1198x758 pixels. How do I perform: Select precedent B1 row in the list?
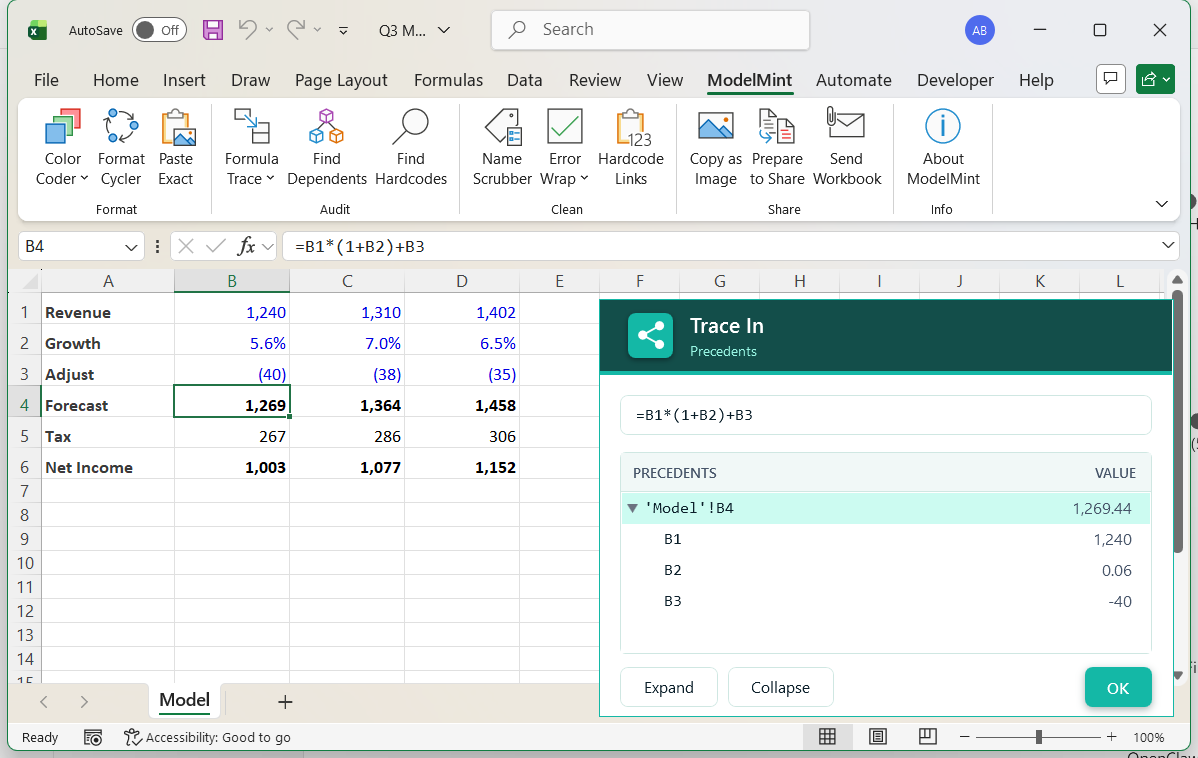pos(886,539)
